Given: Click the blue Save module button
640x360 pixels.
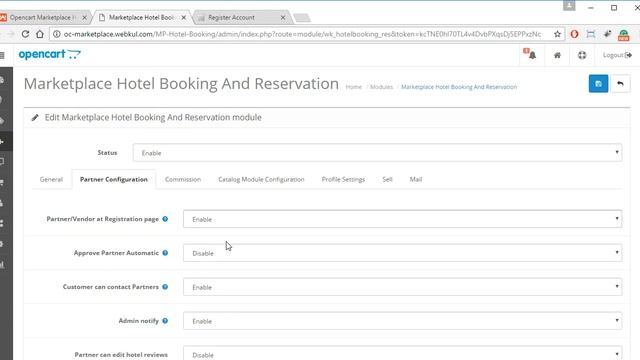Looking at the screenshot, I should click(x=598, y=84).
